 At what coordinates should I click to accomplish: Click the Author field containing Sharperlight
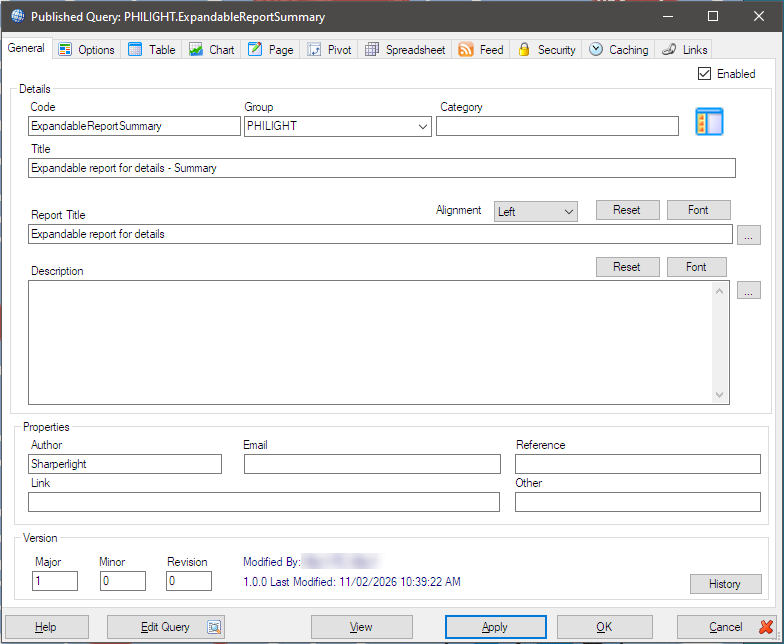pyautogui.click(x=125, y=464)
